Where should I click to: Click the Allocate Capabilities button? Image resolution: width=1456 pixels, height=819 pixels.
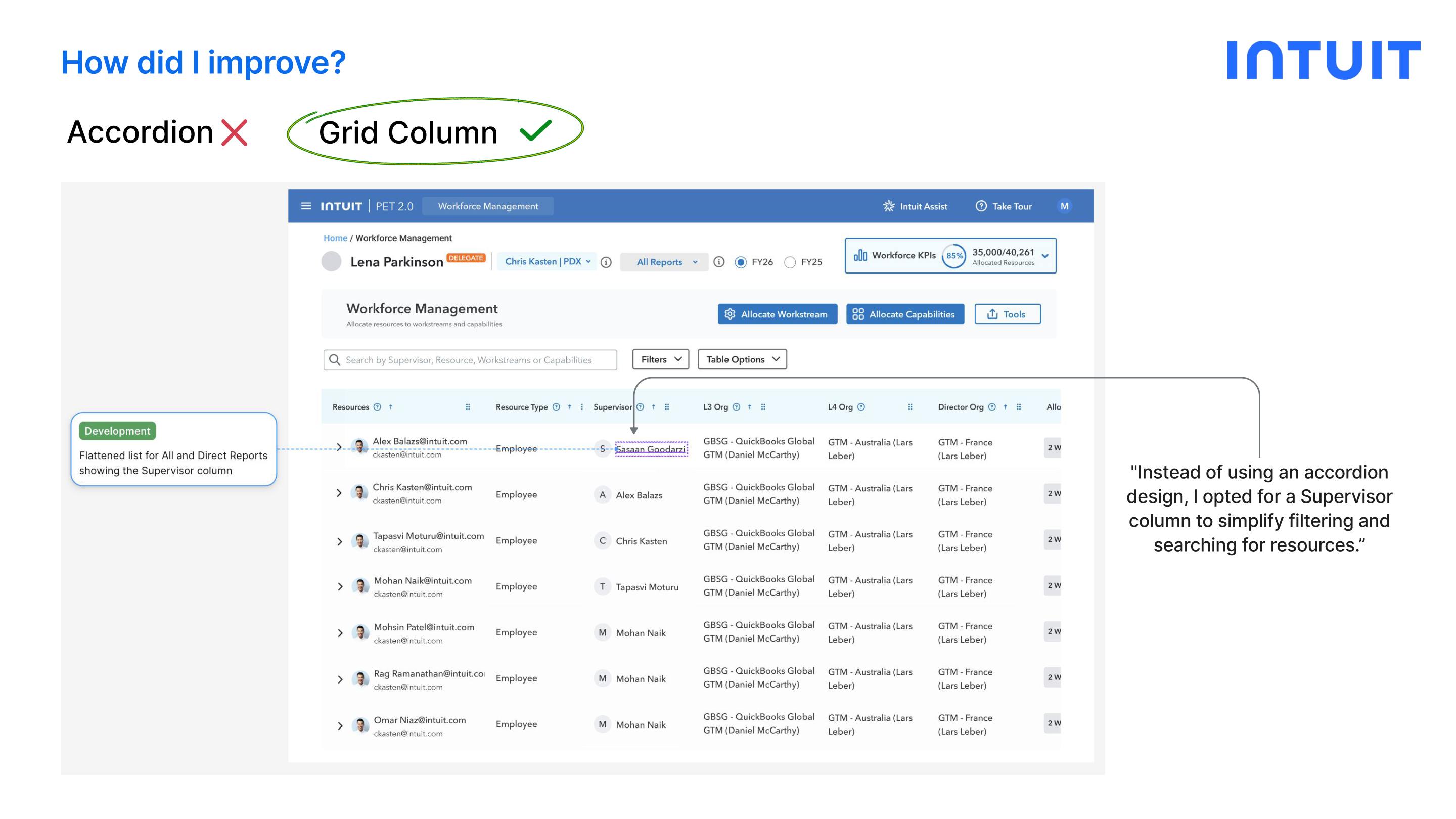pyautogui.click(x=904, y=314)
